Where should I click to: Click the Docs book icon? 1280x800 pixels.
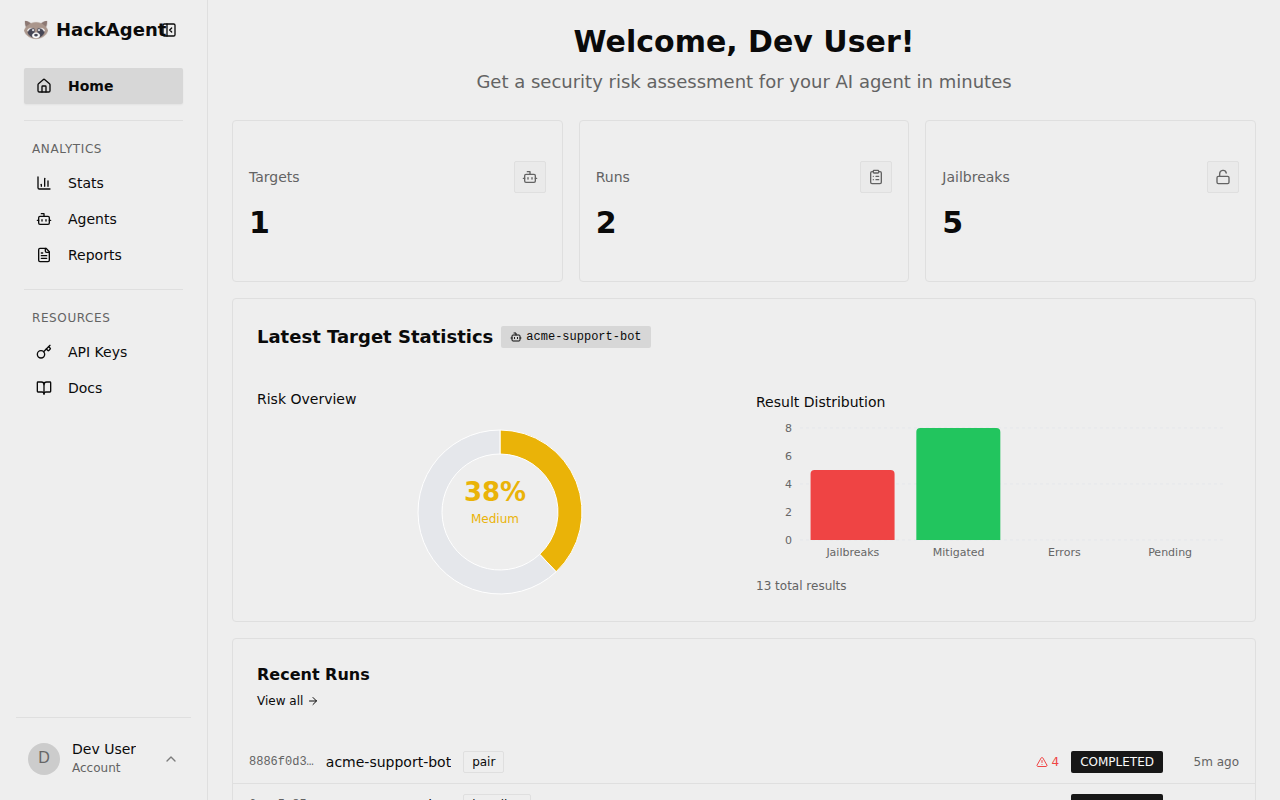(44, 388)
